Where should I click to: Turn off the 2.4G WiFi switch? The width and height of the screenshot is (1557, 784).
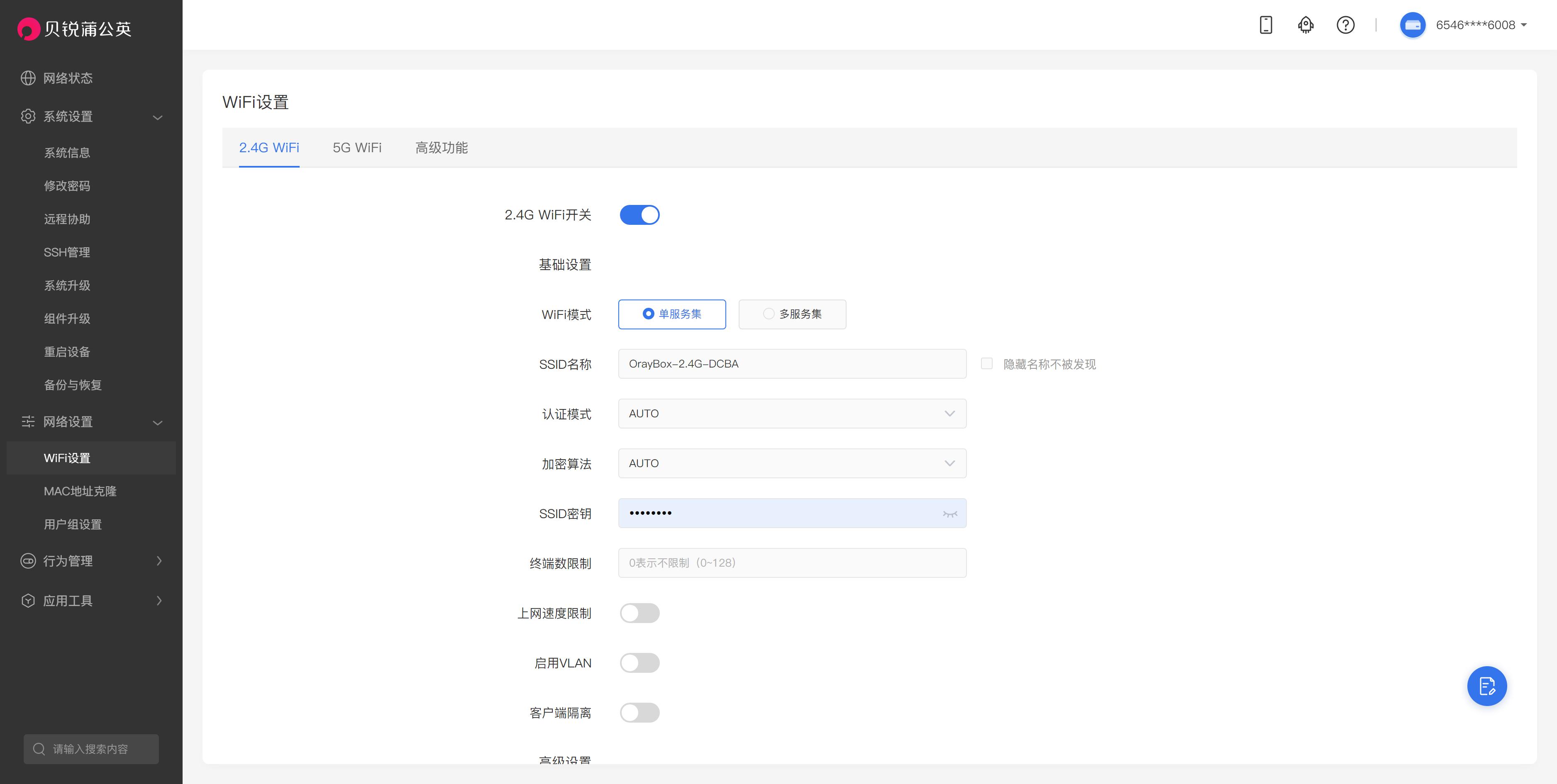coord(639,214)
